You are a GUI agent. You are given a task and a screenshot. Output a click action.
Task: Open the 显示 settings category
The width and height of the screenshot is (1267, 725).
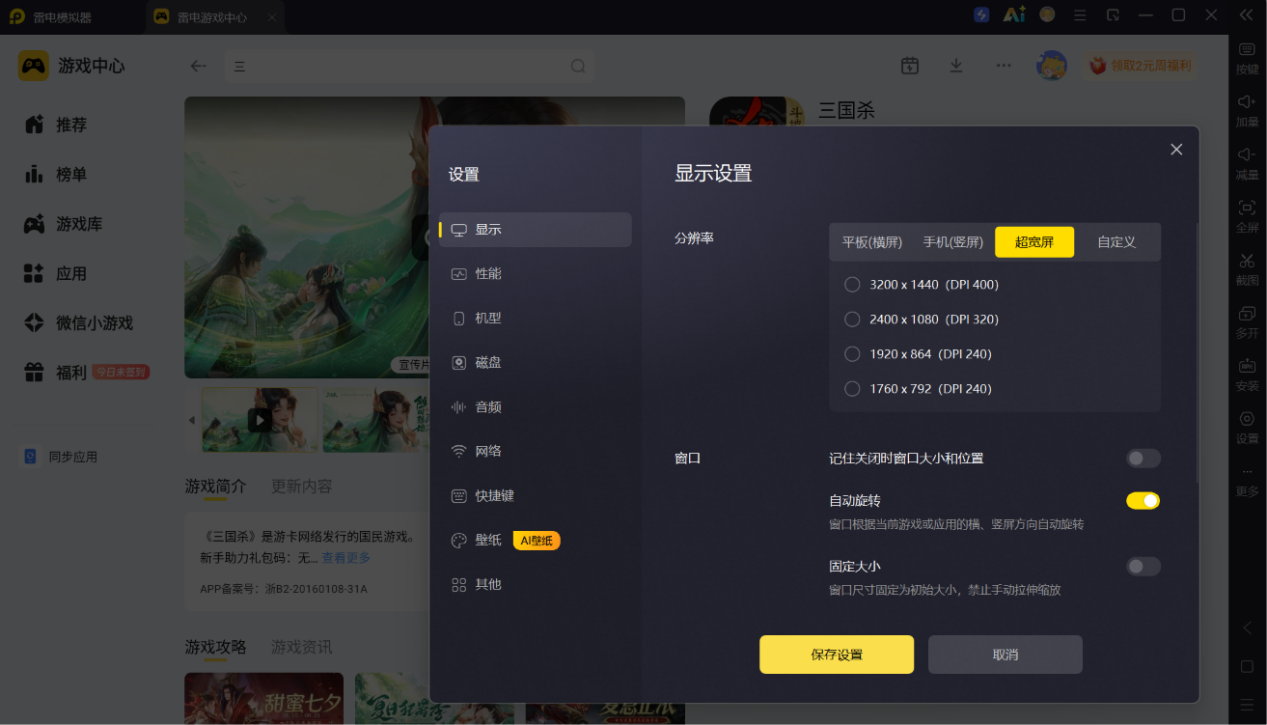point(535,230)
